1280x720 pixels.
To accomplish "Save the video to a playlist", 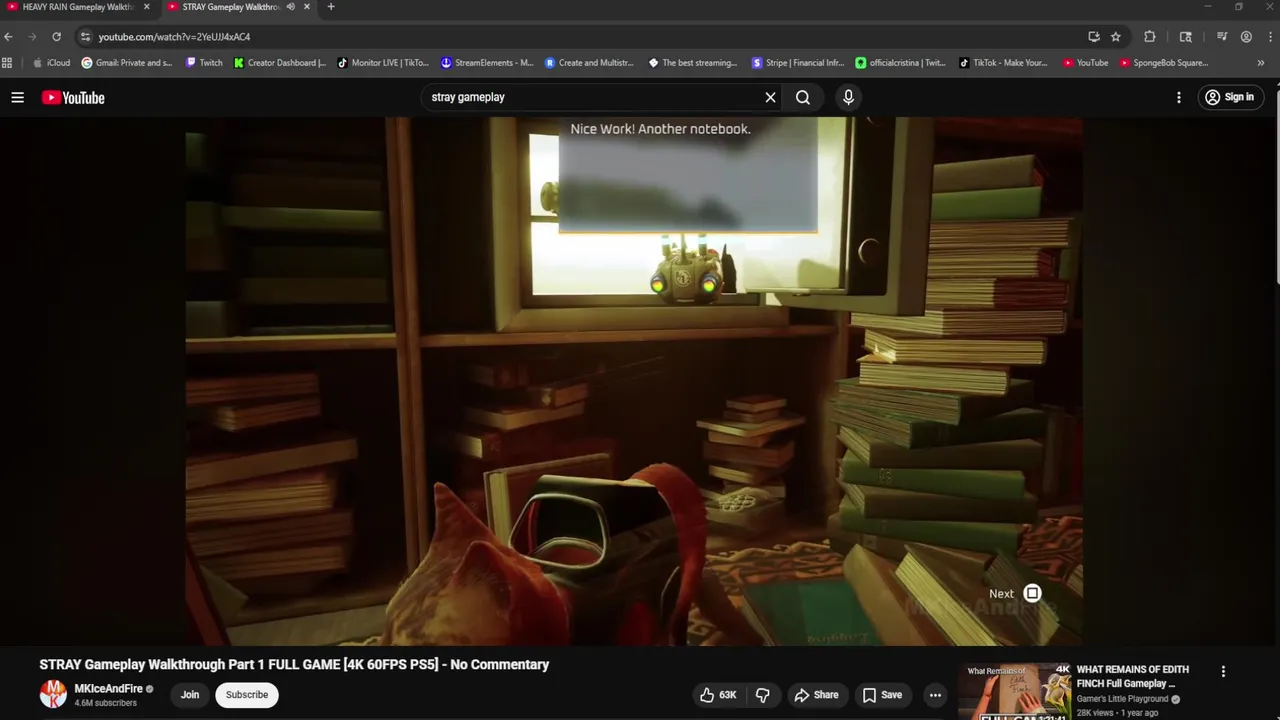I will coord(882,695).
